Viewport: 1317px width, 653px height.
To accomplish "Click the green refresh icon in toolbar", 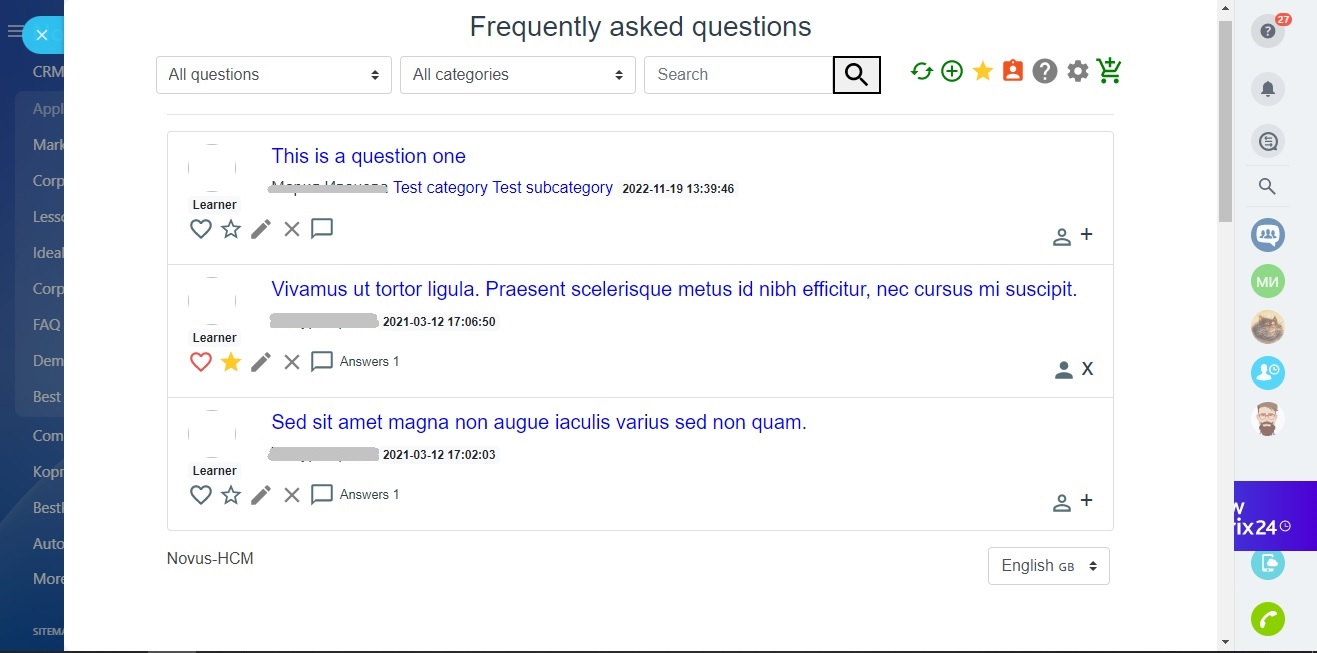I will tap(921, 71).
